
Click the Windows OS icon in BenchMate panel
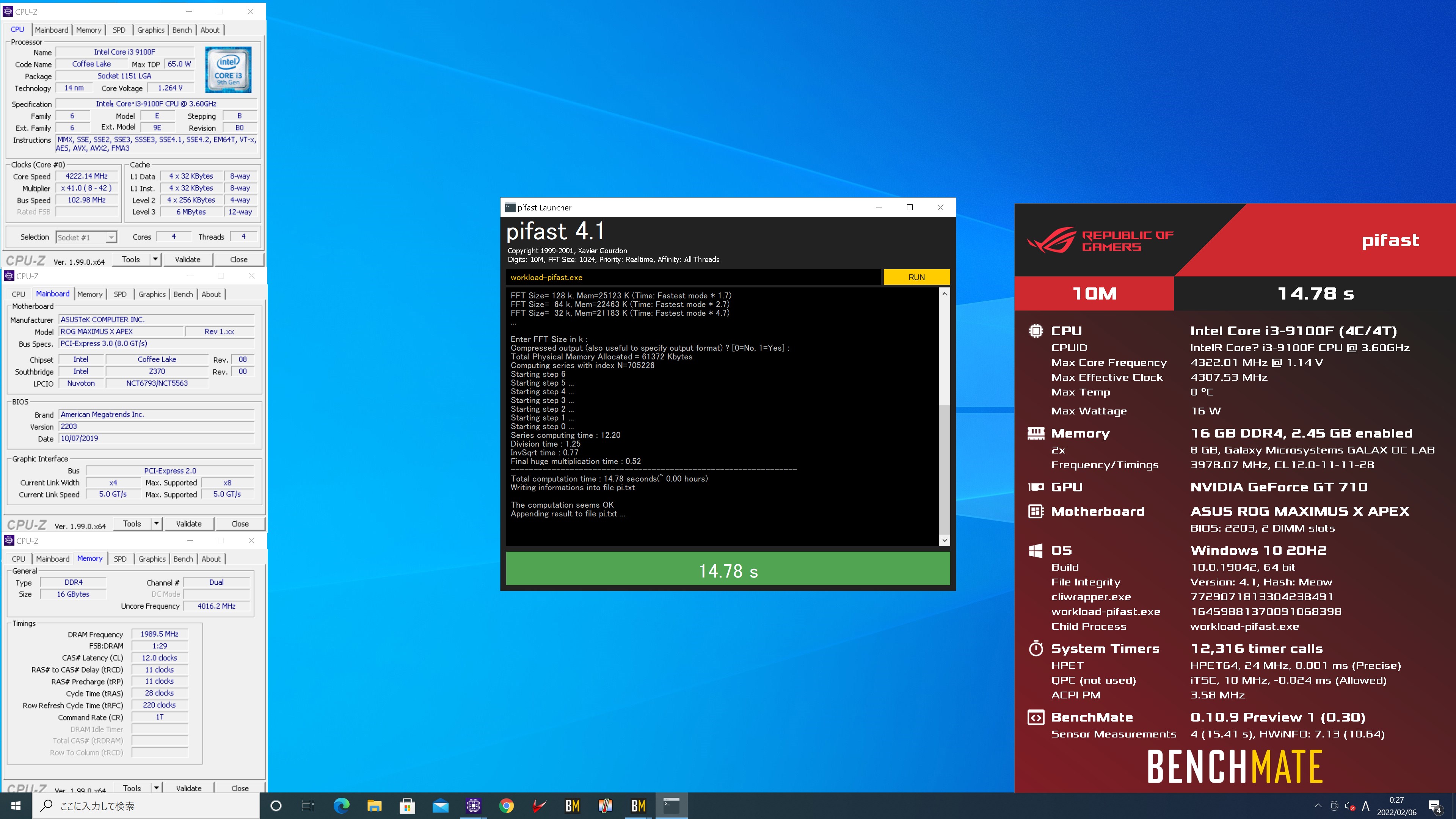click(1036, 550)
